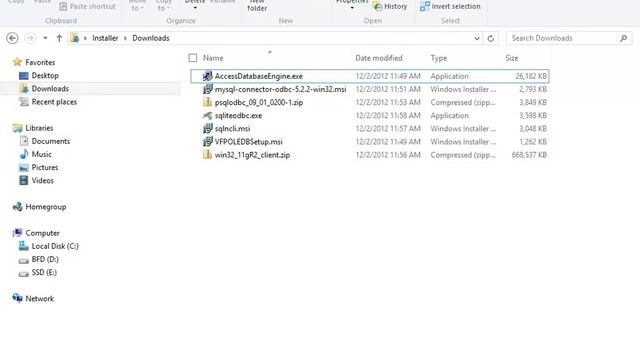Click Downloads in the breadcrumb path

pos(151,38)
